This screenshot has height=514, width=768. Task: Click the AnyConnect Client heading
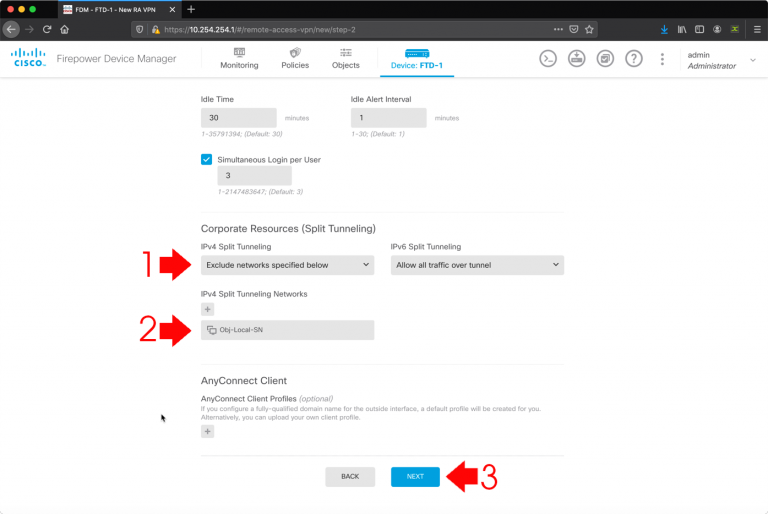[x=243, y=381]
